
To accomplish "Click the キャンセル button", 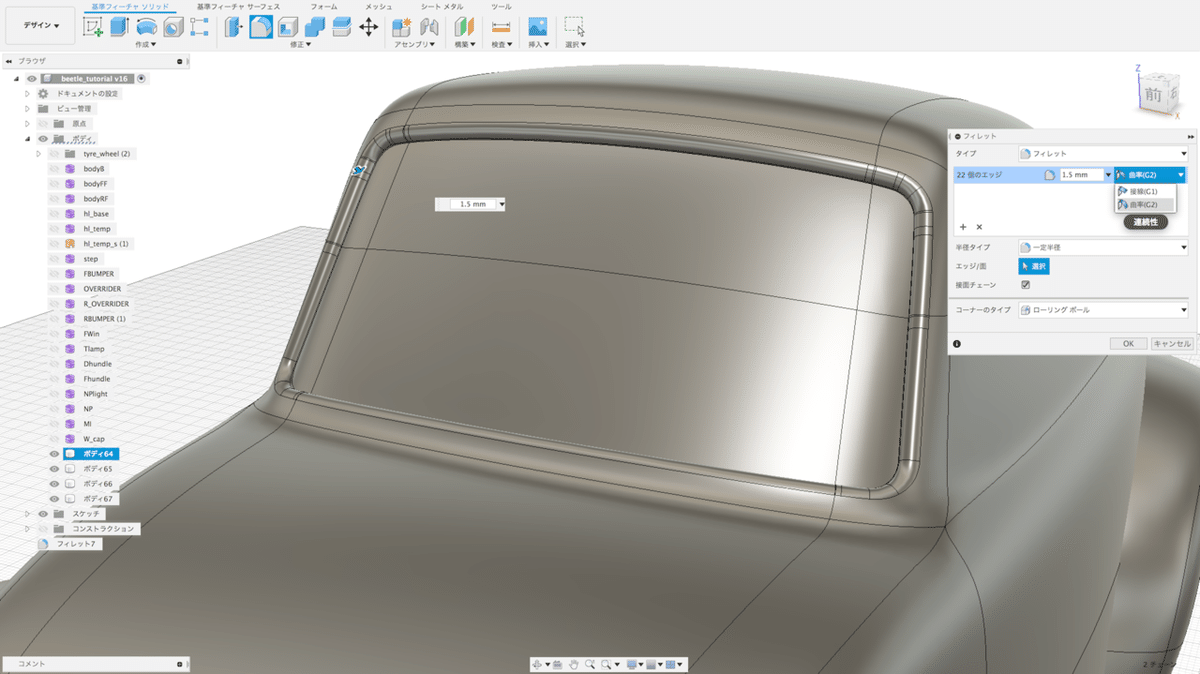I will coord(1171,343).
